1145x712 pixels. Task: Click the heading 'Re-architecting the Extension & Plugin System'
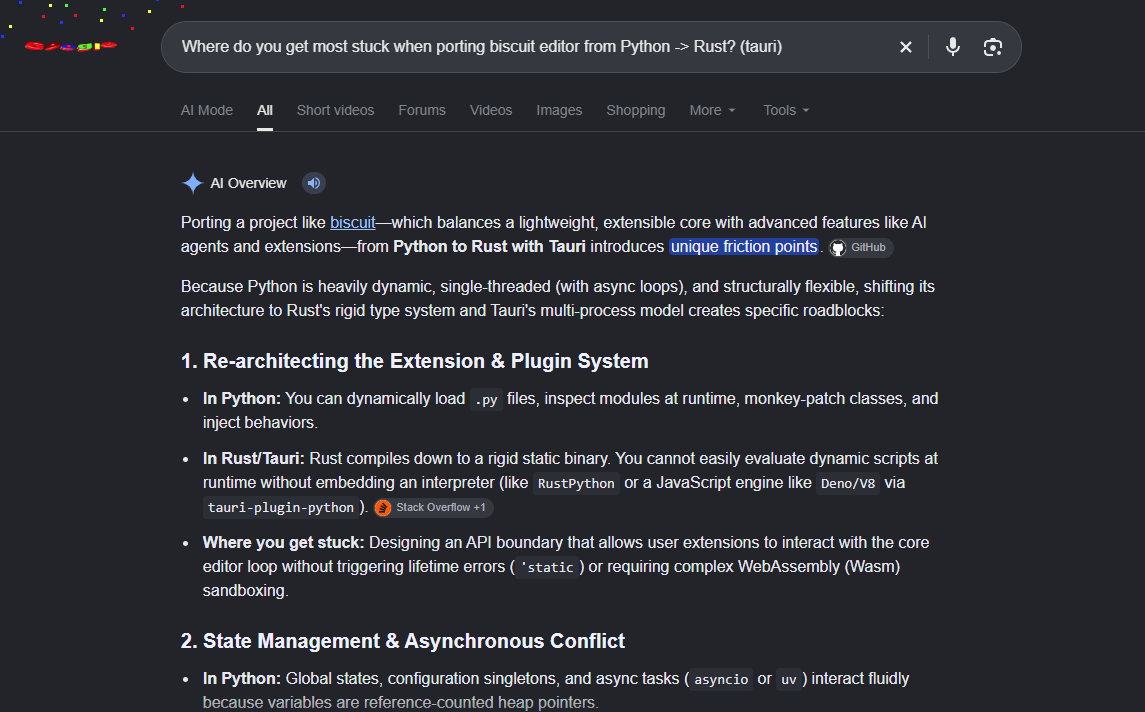coord(426,361)
